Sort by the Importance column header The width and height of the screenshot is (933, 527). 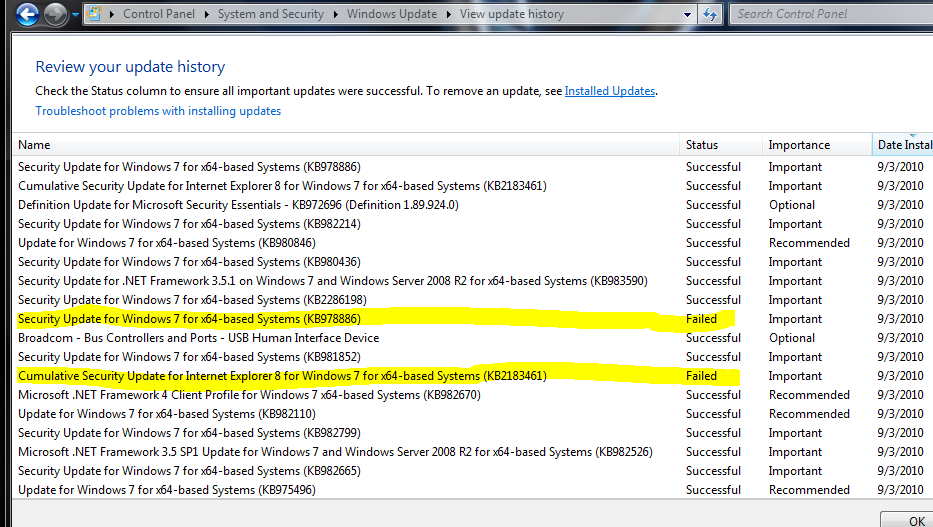click(799, 145)
